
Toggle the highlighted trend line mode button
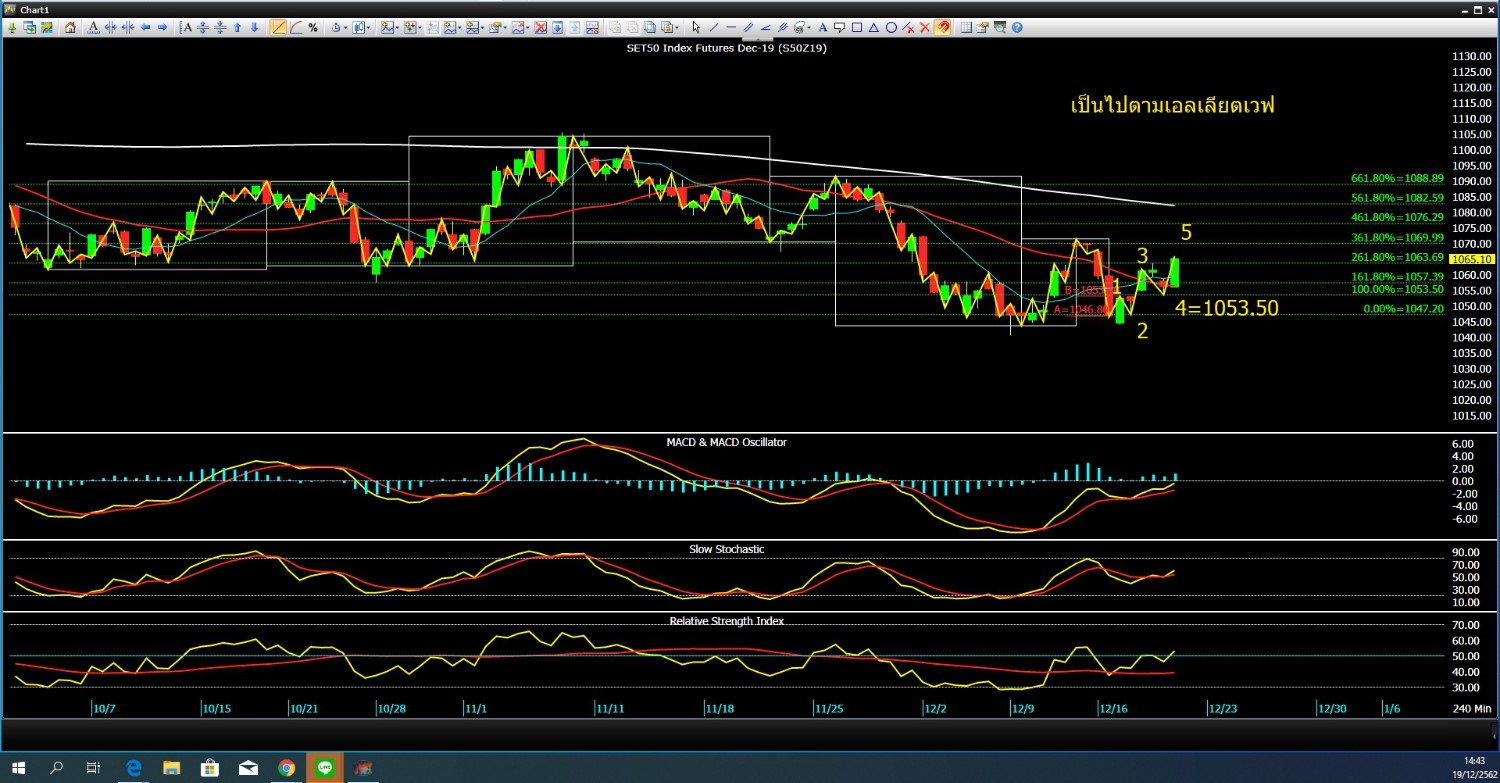point(278,28)
